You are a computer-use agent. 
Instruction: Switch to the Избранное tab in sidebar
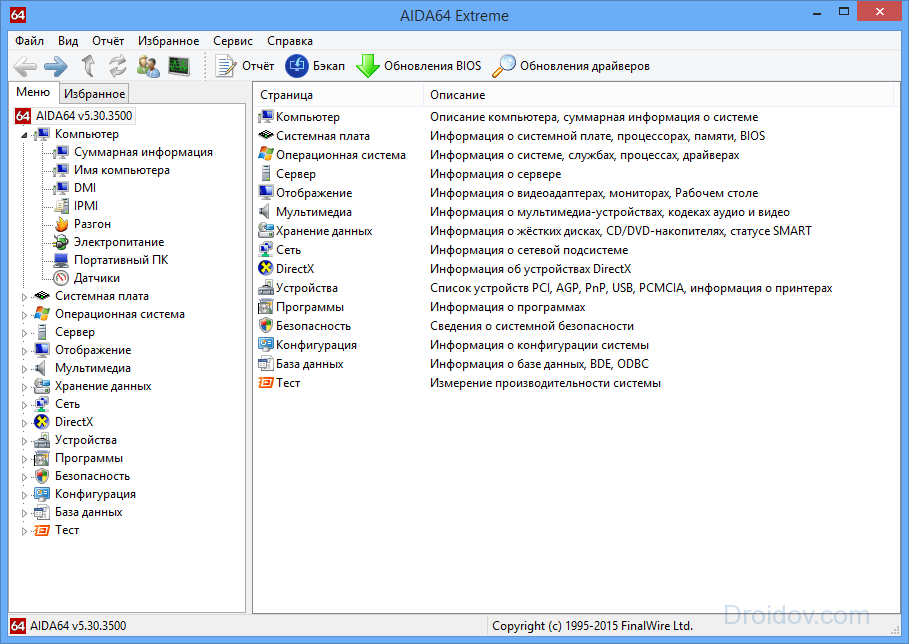pos(94,94)
